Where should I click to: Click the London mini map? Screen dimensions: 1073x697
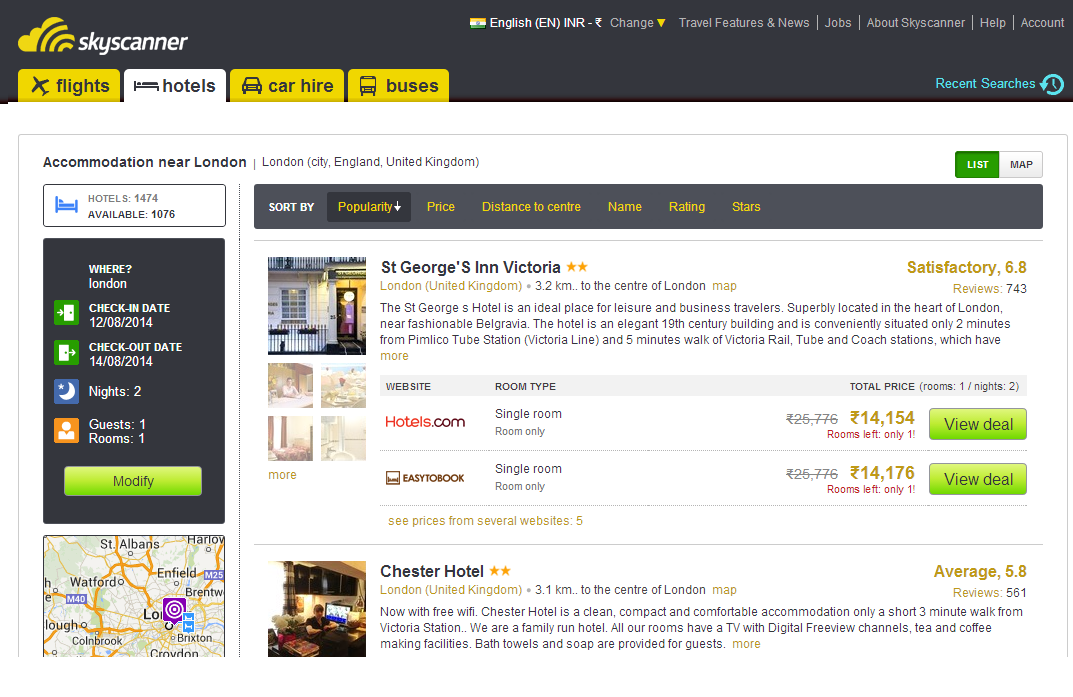tap(134, 596)
